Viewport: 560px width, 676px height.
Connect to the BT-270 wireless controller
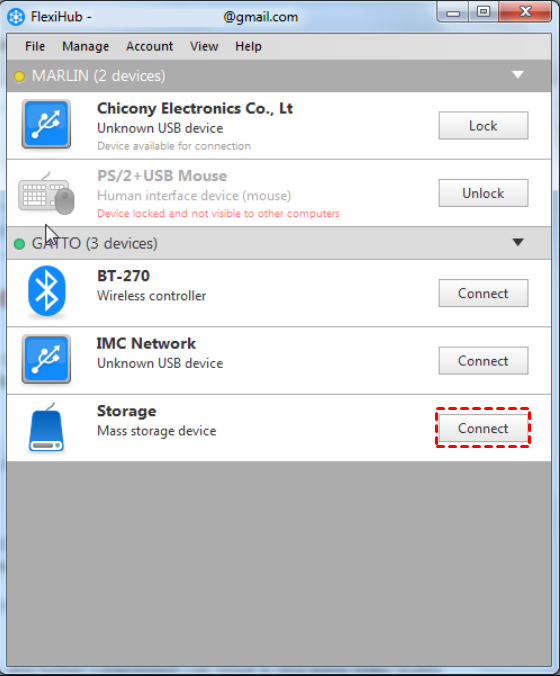click(x=483, y=293)
